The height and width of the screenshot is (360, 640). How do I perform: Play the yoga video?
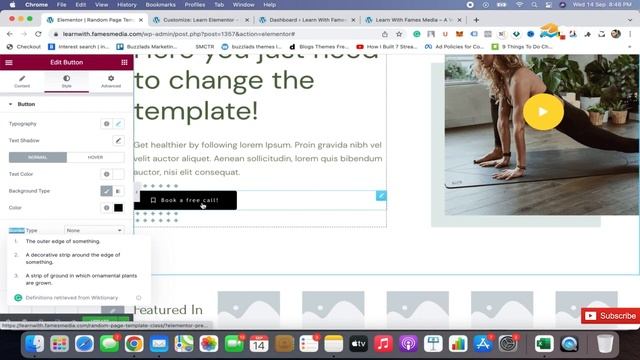(x=543, y=112)
